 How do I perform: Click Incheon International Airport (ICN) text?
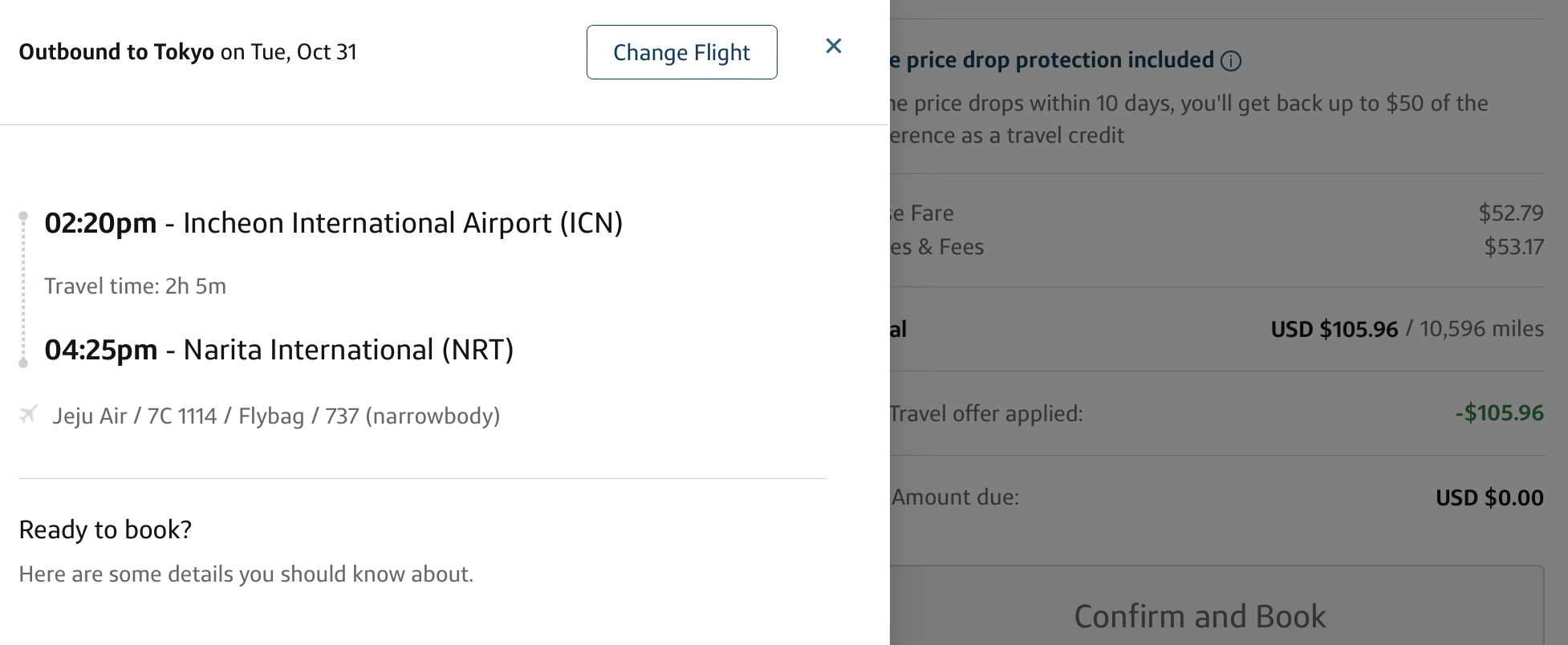(403, 223)
